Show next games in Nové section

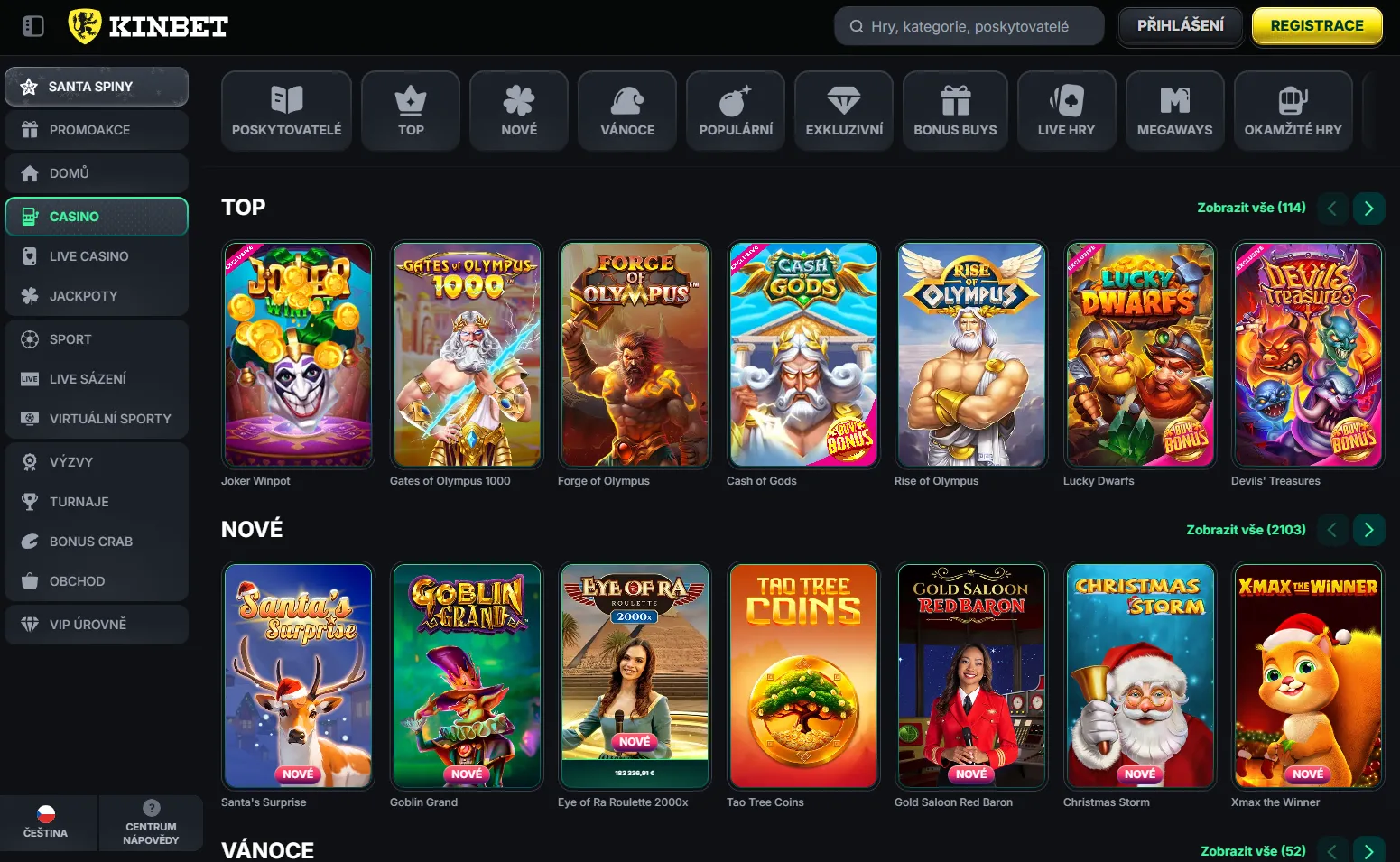[x=1368, y=530]
